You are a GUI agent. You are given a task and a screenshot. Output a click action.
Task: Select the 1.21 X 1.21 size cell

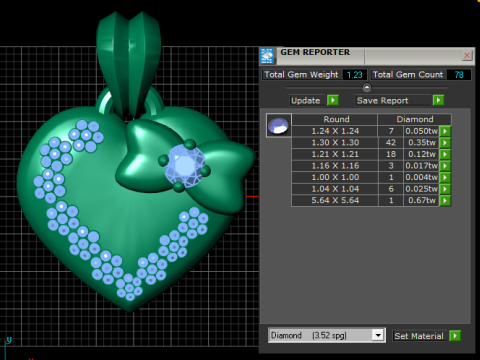[335, 154]
